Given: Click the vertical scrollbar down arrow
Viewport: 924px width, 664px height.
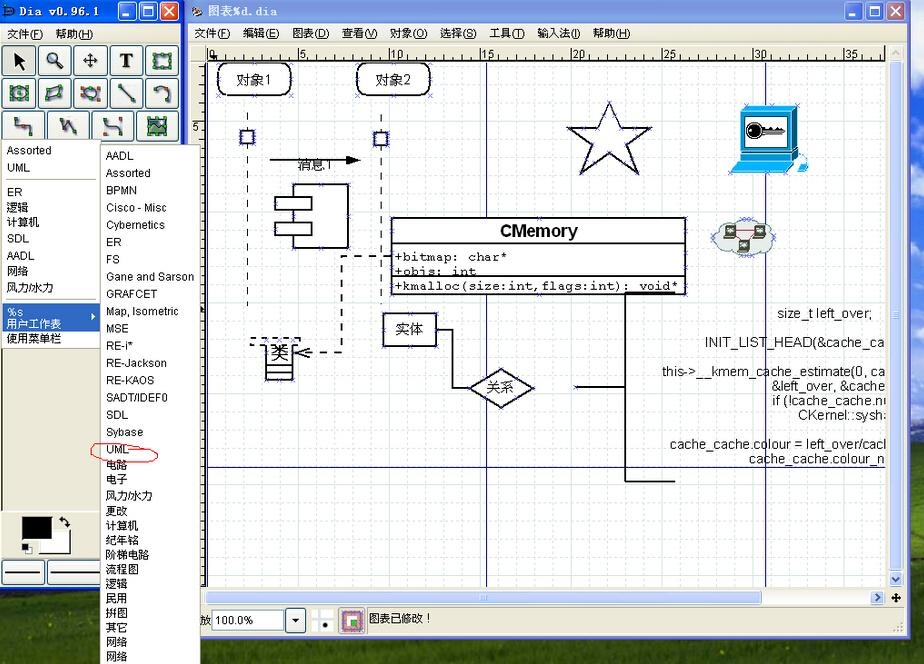Looking at the screenshot, I should 896,579.
